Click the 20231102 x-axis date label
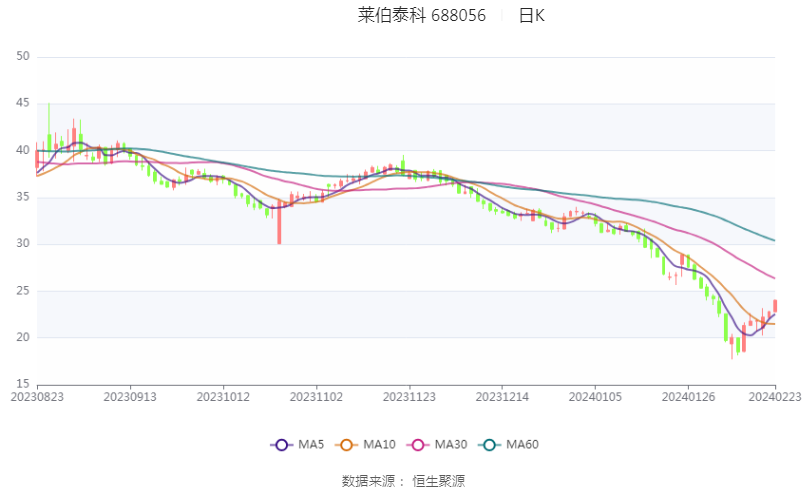Viewport: 807px width, 491px height. pos(317,397)
